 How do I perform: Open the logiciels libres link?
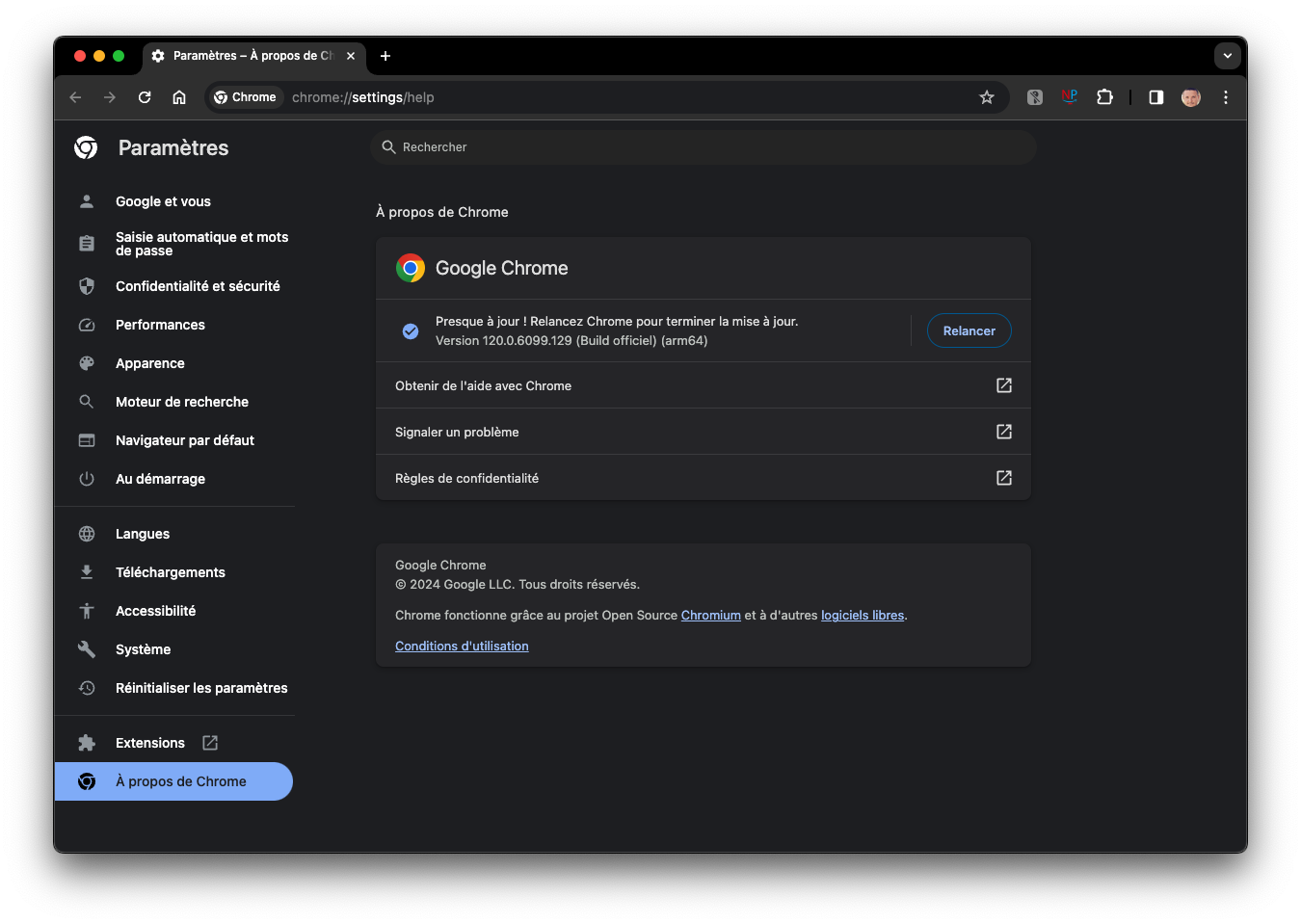[863, 616]
